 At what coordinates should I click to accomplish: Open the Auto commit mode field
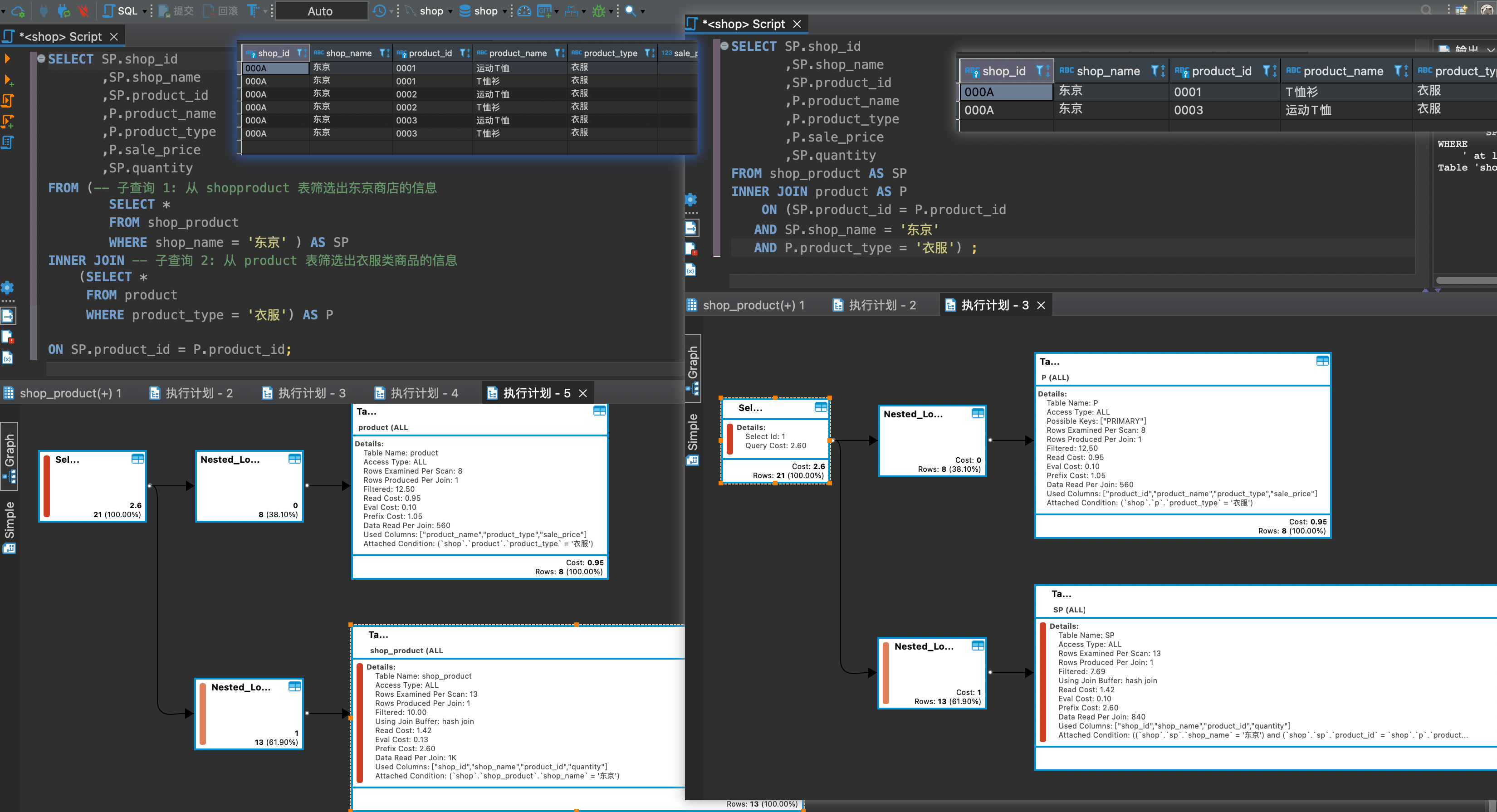click(321, 11)
